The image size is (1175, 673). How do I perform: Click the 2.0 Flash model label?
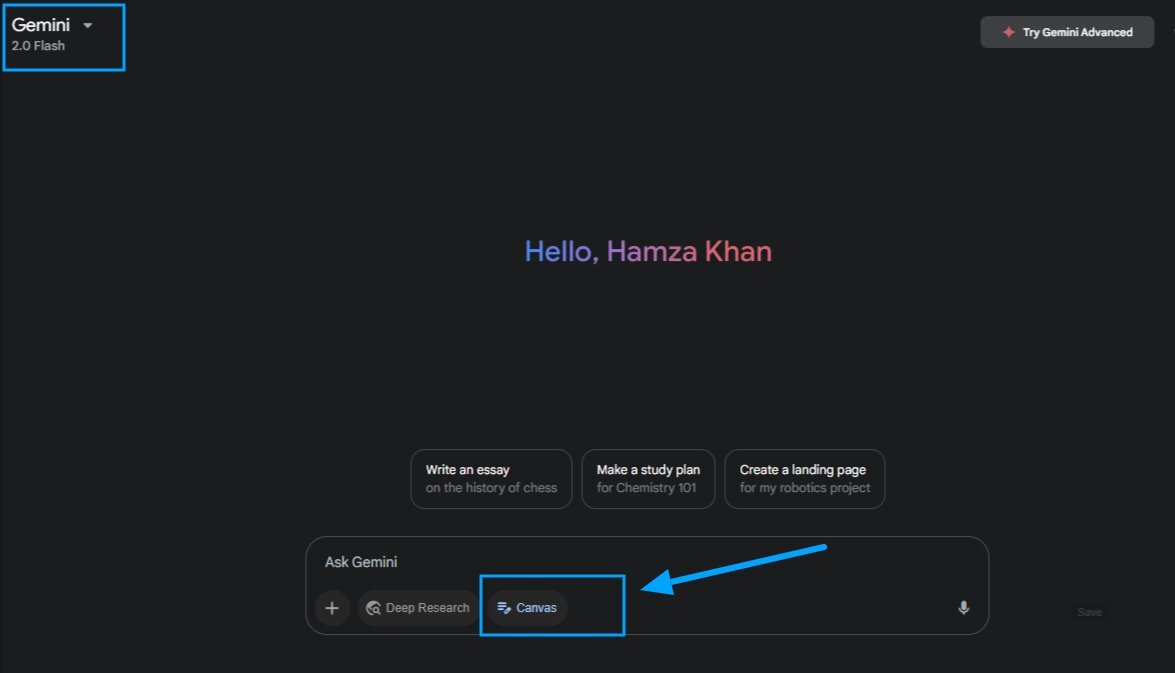click(x=38, y=46)
